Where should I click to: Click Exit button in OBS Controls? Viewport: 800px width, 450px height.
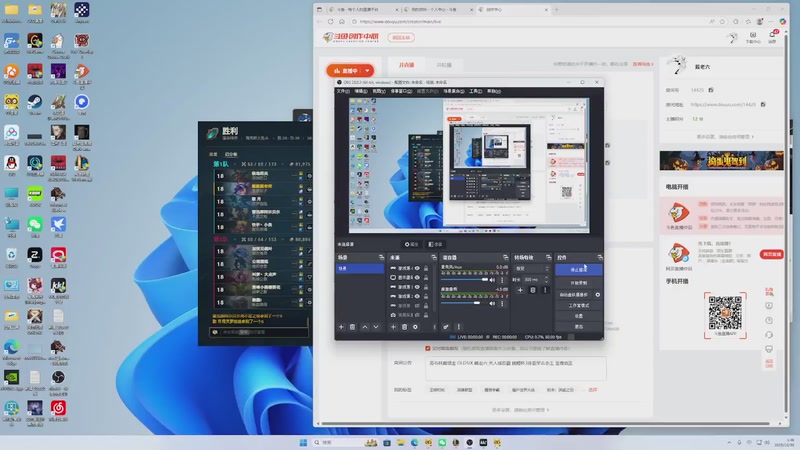579,327
